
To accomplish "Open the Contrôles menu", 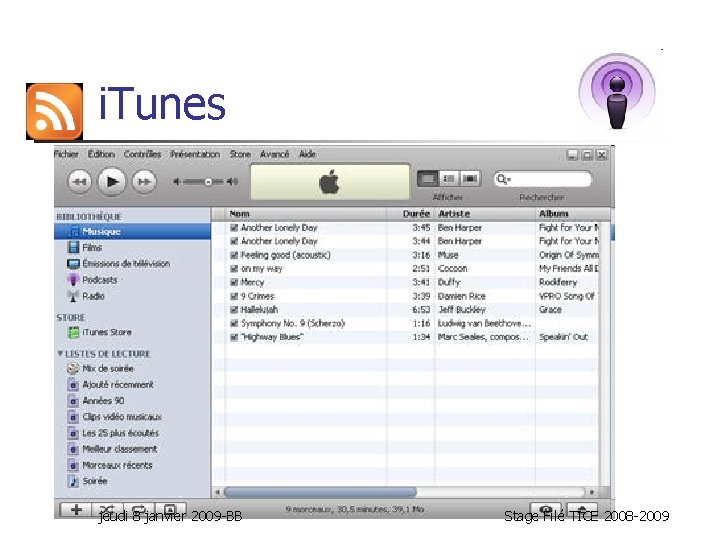I will point(142,154).
